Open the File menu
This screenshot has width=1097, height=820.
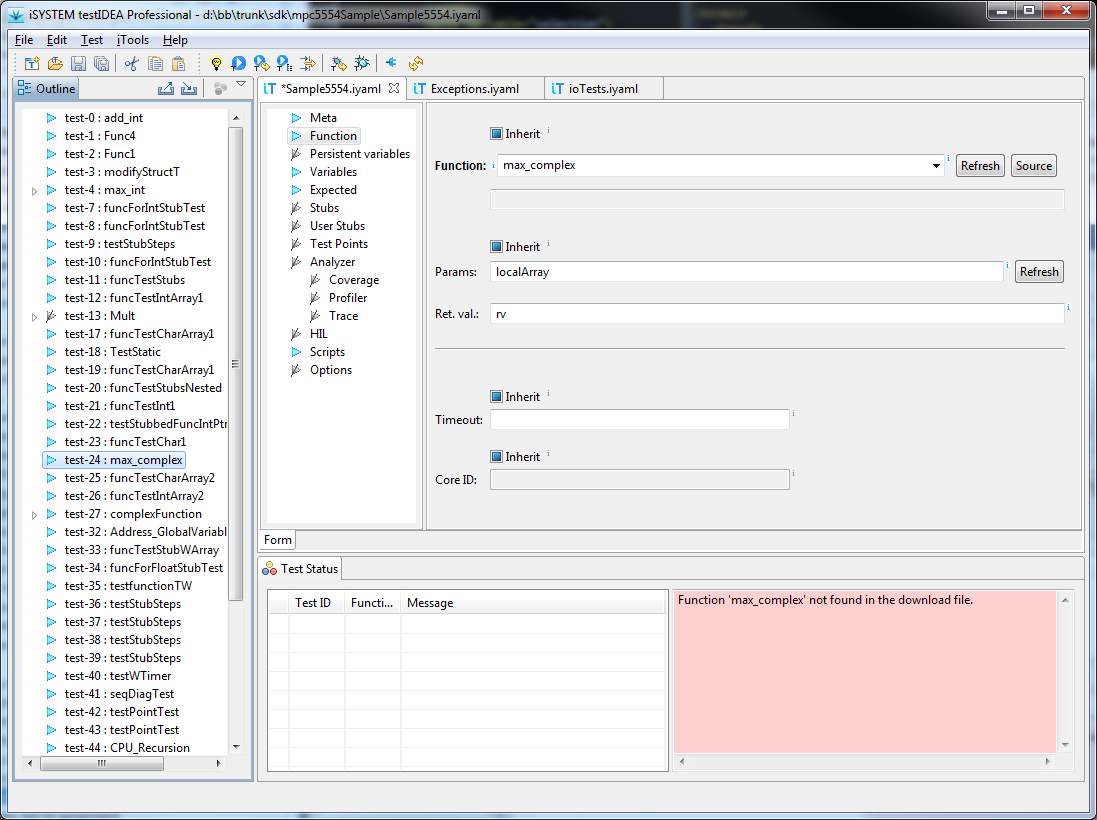(x=24, y=40)
